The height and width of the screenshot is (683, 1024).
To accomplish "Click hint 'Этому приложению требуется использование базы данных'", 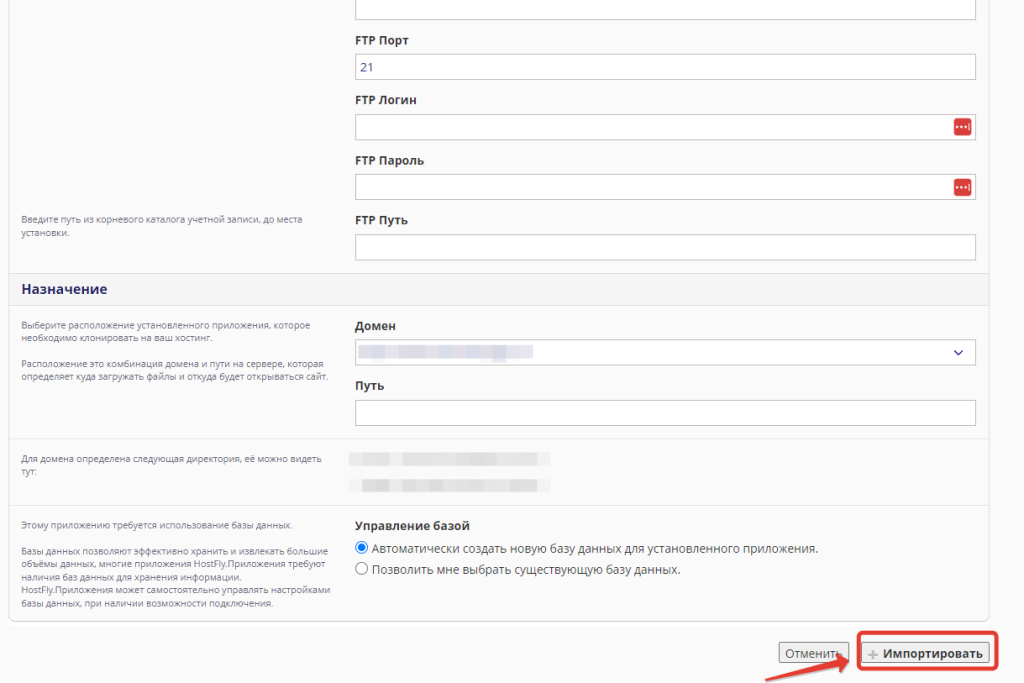I will (157, 525).
